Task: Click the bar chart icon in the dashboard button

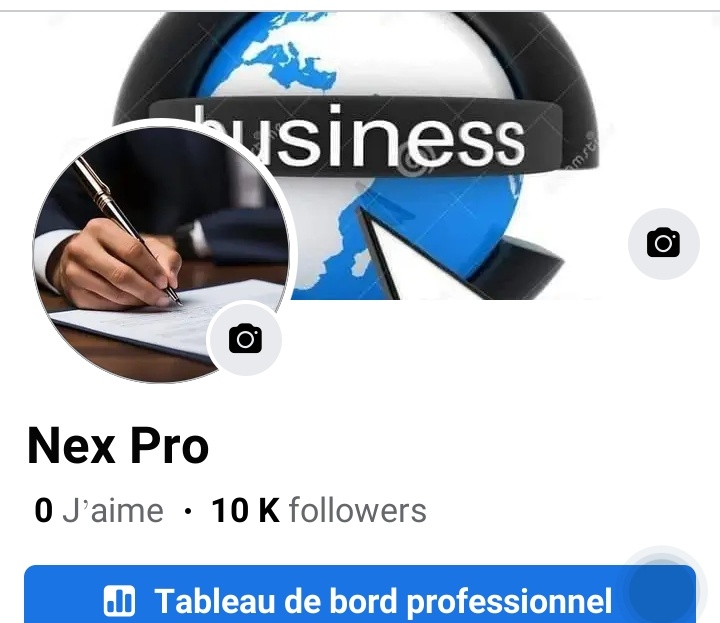Action: (x=119, y=600)
